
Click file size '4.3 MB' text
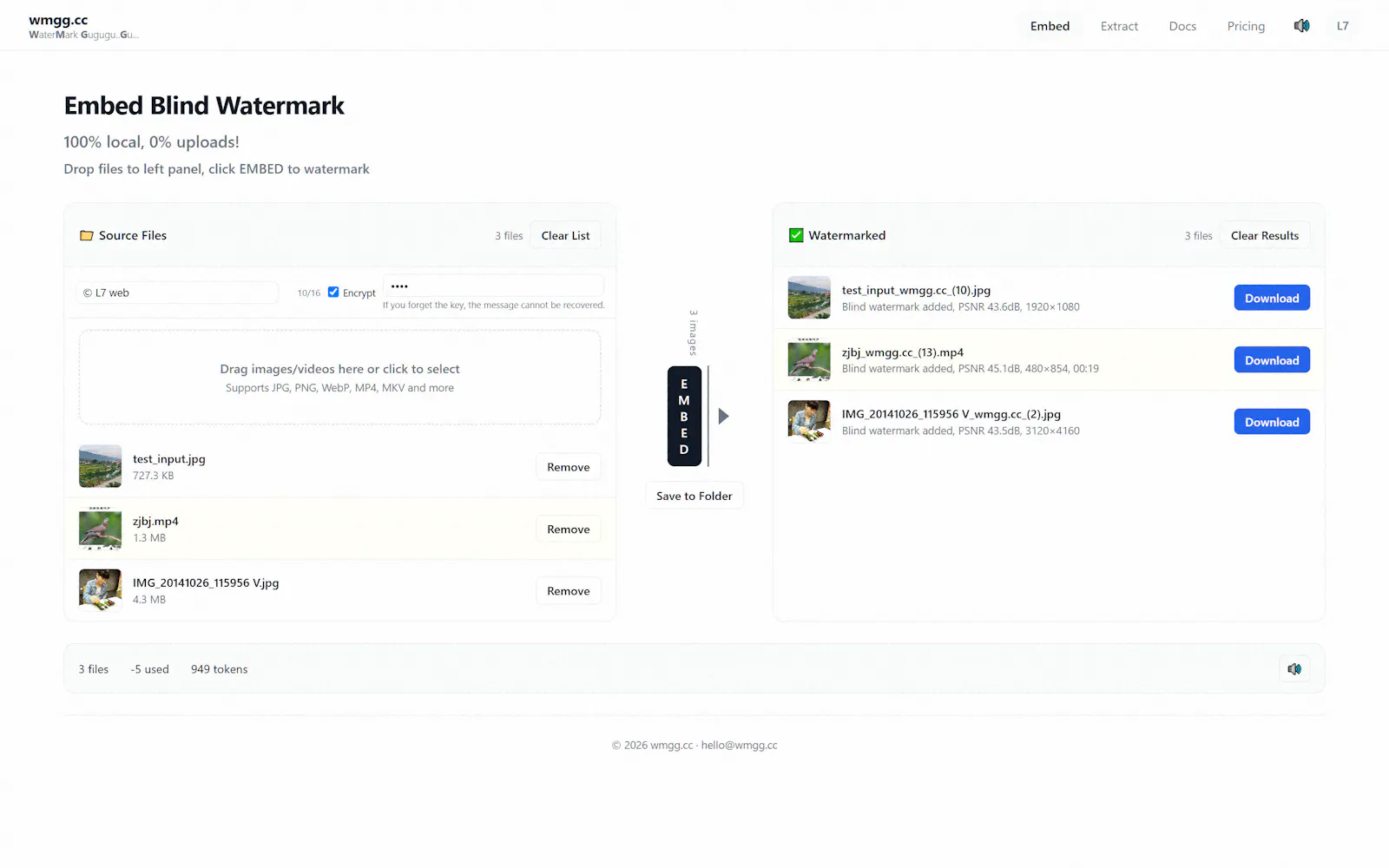pos(149,600)
